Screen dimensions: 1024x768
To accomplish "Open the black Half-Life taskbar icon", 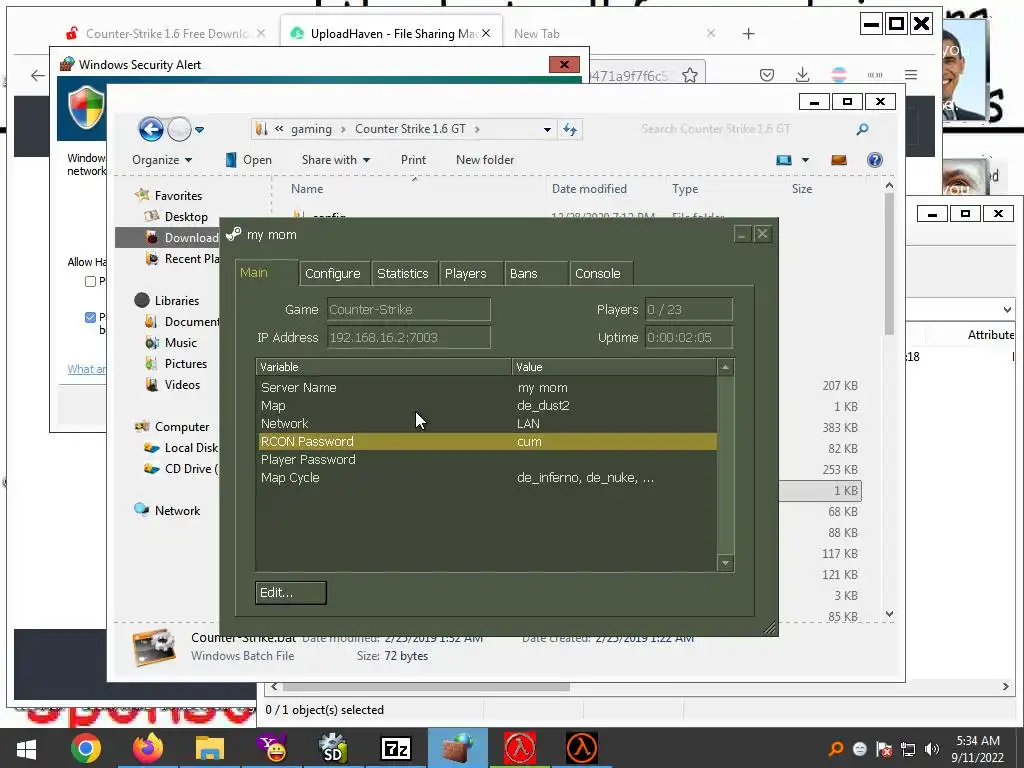I will [x=581, y=748].
